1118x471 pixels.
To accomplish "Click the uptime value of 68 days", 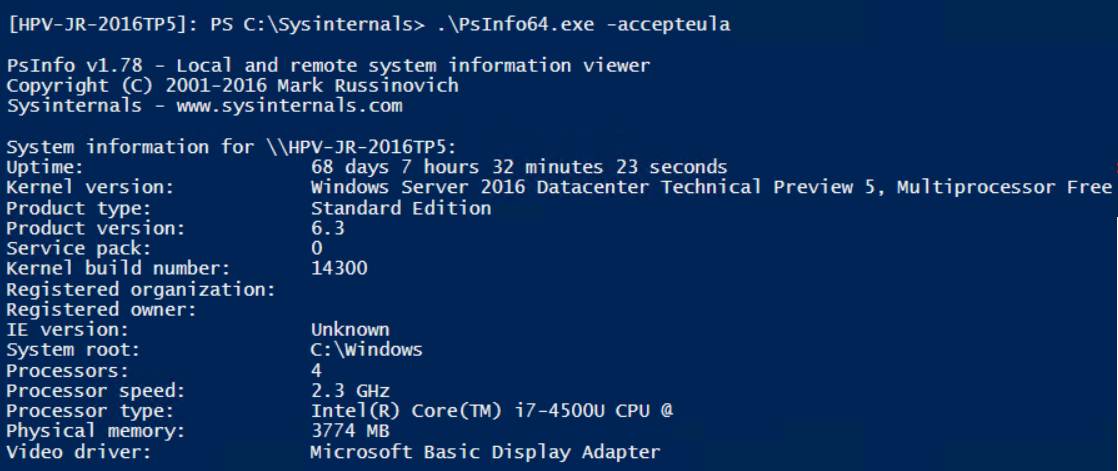I will point(519,167).
